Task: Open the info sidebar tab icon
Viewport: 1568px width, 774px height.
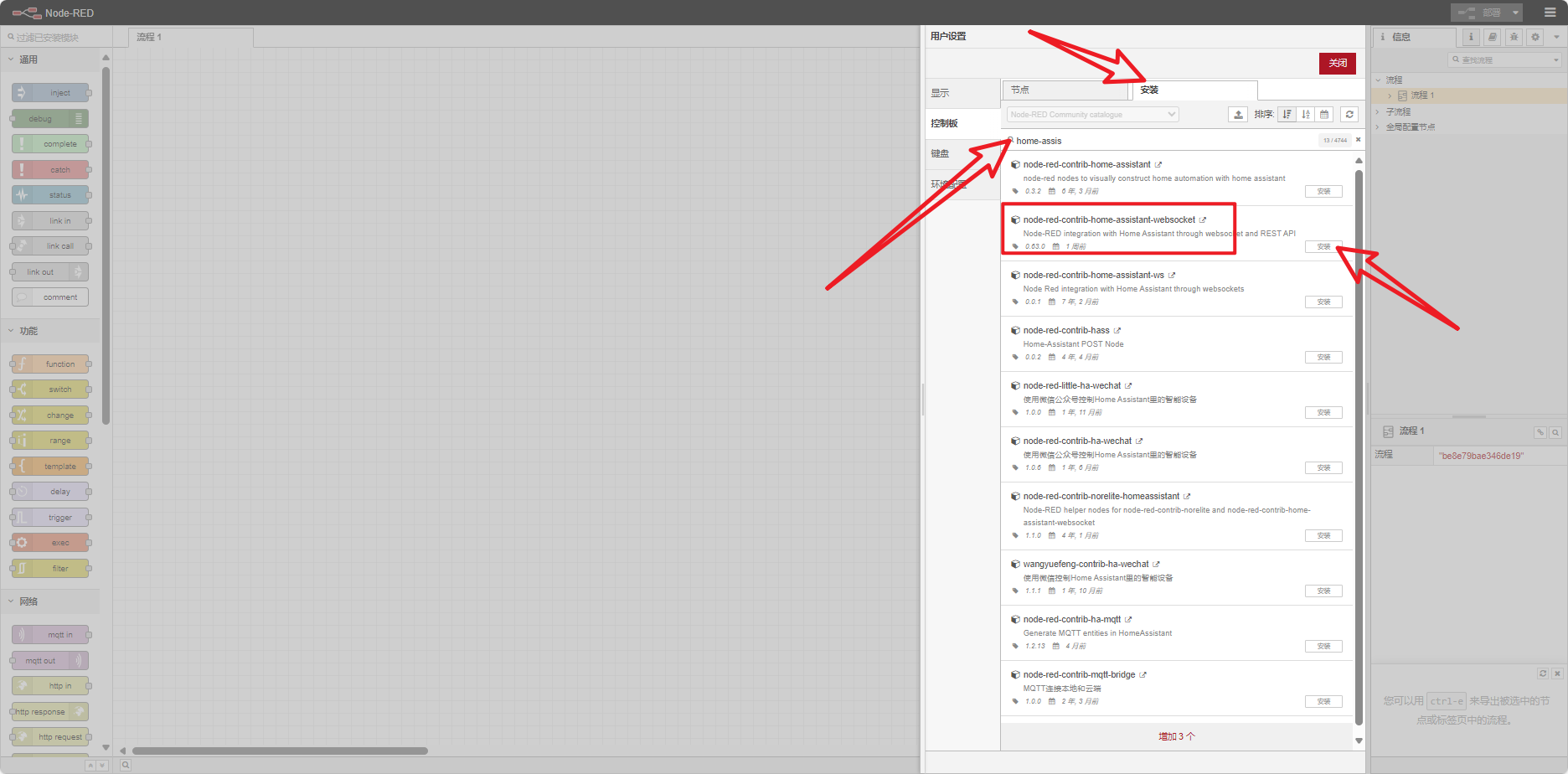Action: (1471, 37)
